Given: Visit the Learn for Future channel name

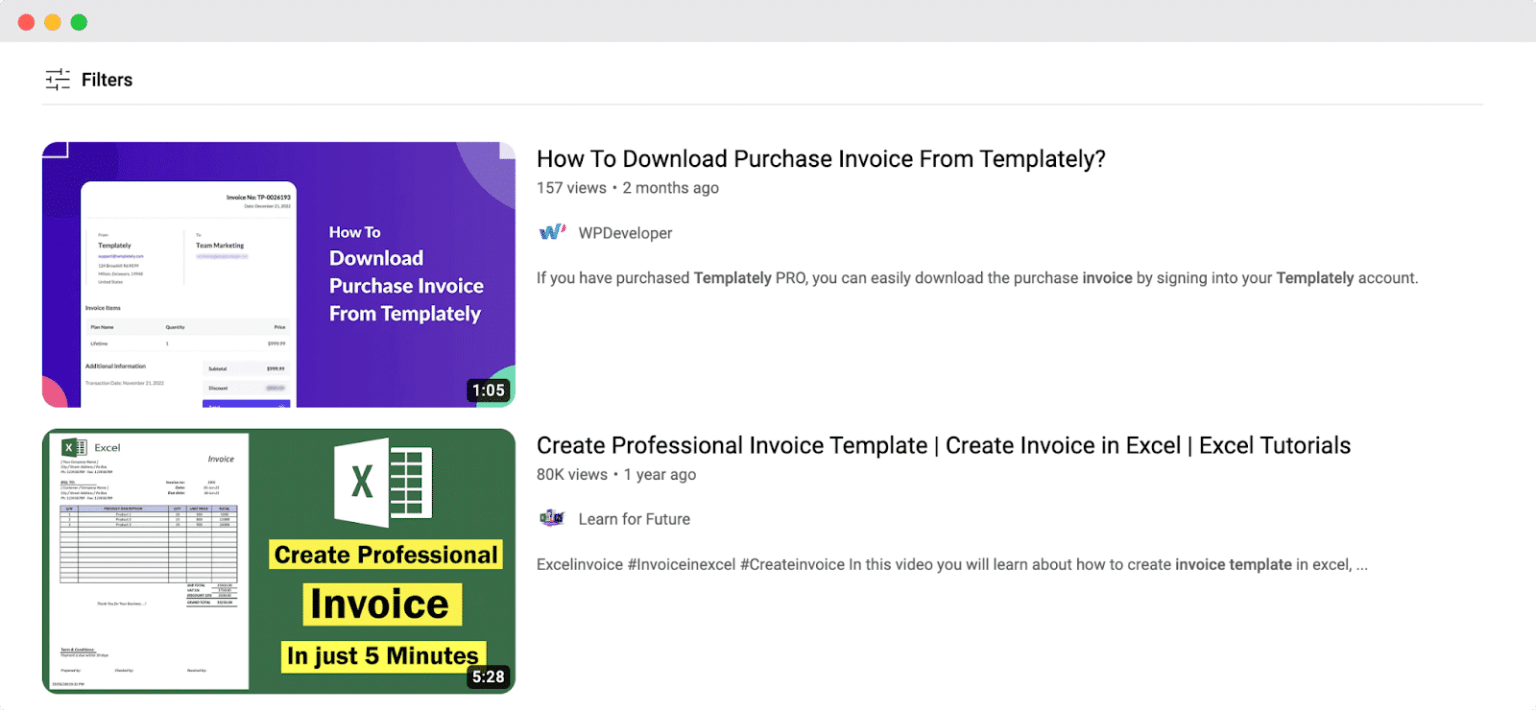Looking at the screenshot, I should pyautogui.click(x=634, y=519).
